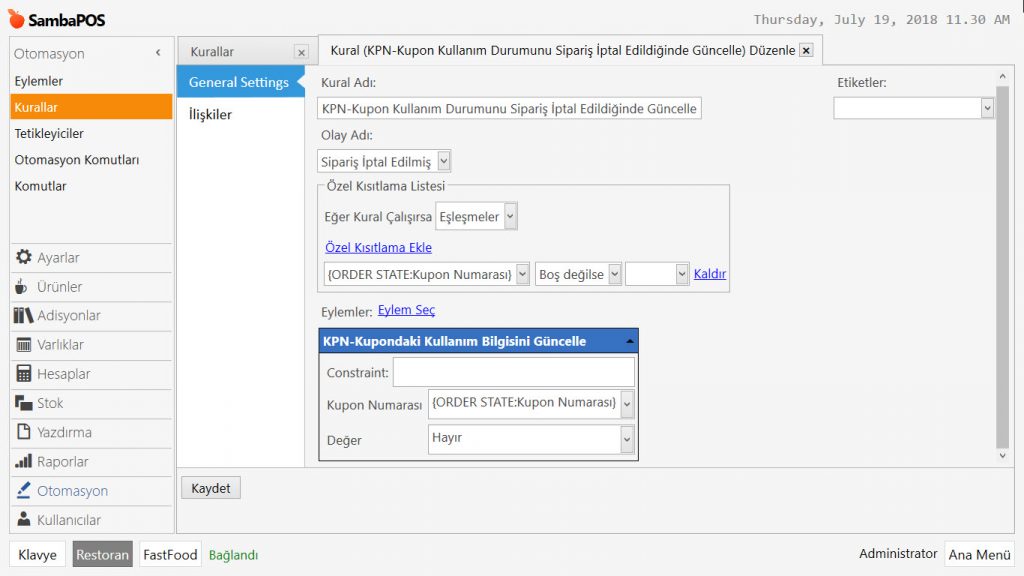Close the Kurallar tab

(301, 52)
